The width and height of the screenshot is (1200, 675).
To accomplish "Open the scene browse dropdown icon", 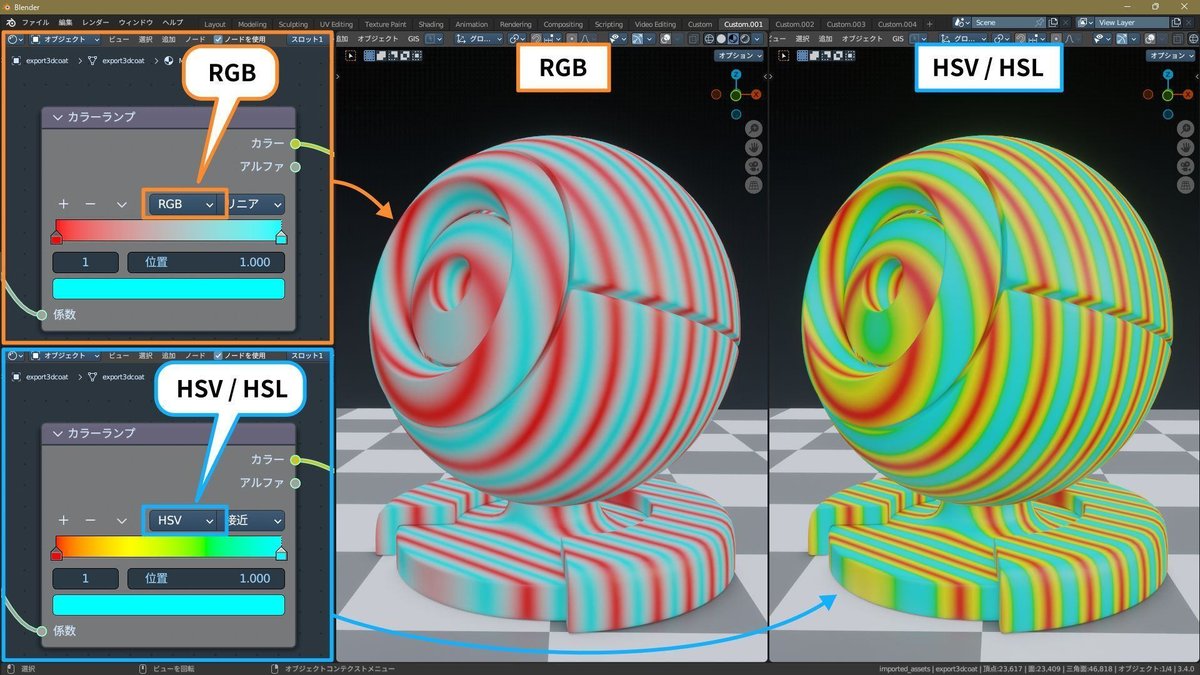I will click(x=961, y=23).
